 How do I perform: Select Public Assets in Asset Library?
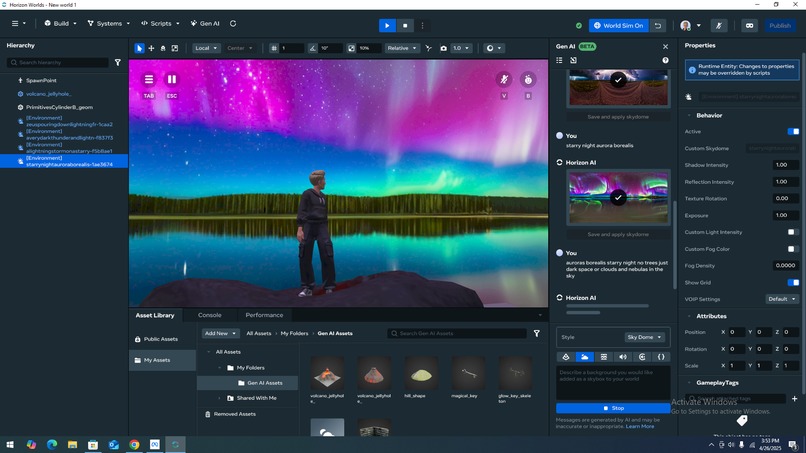pos(162,339)
